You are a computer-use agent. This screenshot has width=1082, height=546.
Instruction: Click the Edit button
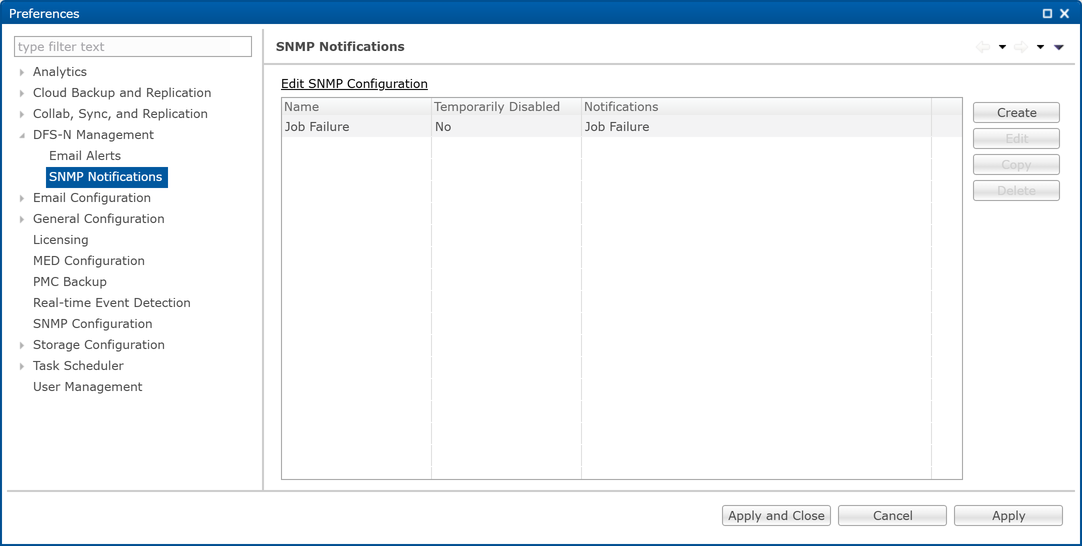[x=1016, y=139]
